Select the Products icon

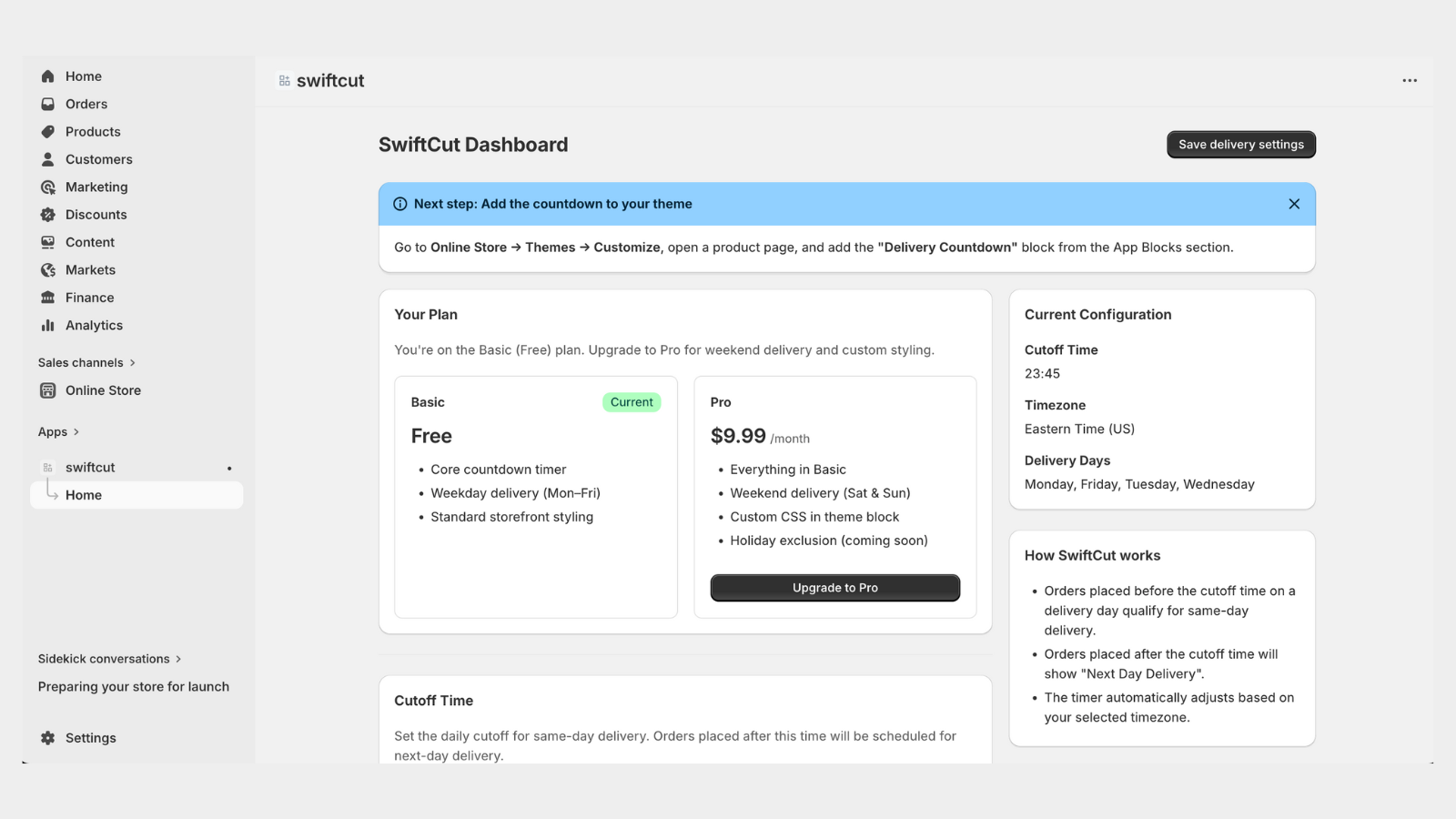[47, 131]
